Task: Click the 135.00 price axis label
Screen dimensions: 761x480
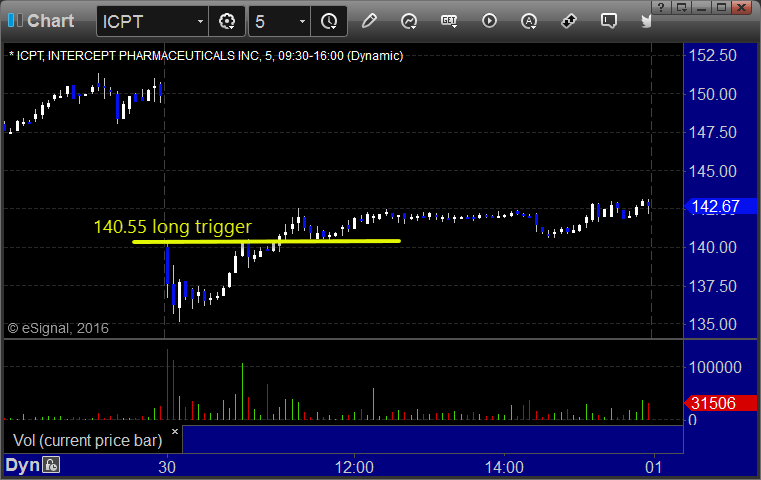Action: pyautogui.click(x=713, y=324)
